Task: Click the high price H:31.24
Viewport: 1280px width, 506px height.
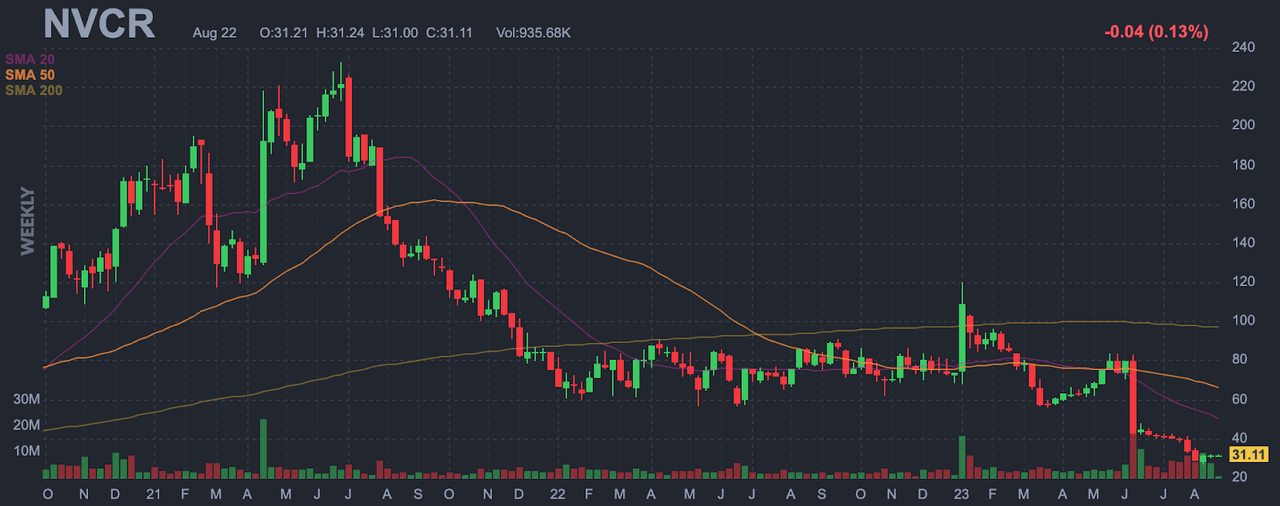Action: point(339,32)
